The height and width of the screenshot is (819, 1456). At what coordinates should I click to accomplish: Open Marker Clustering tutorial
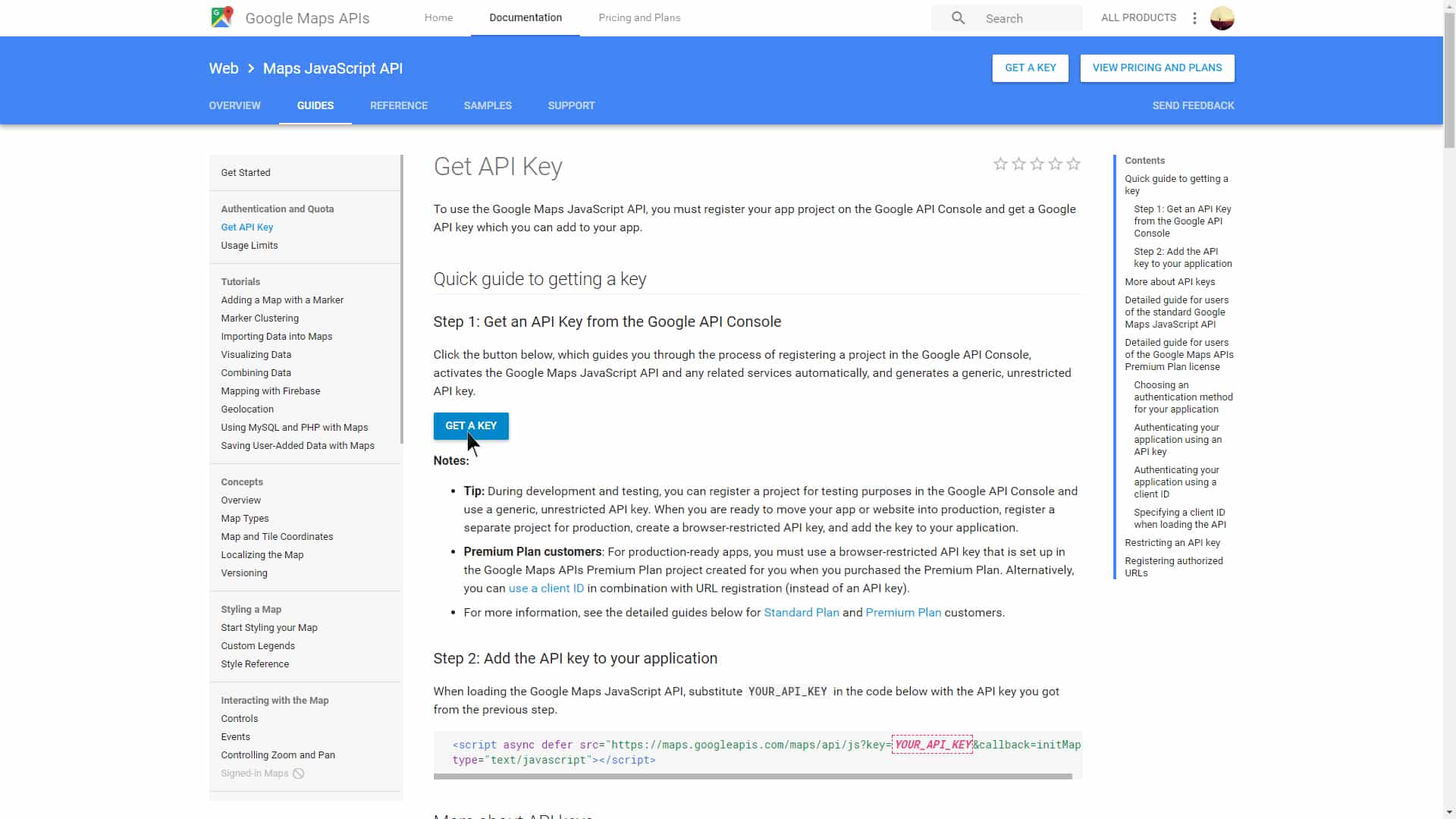259,318
